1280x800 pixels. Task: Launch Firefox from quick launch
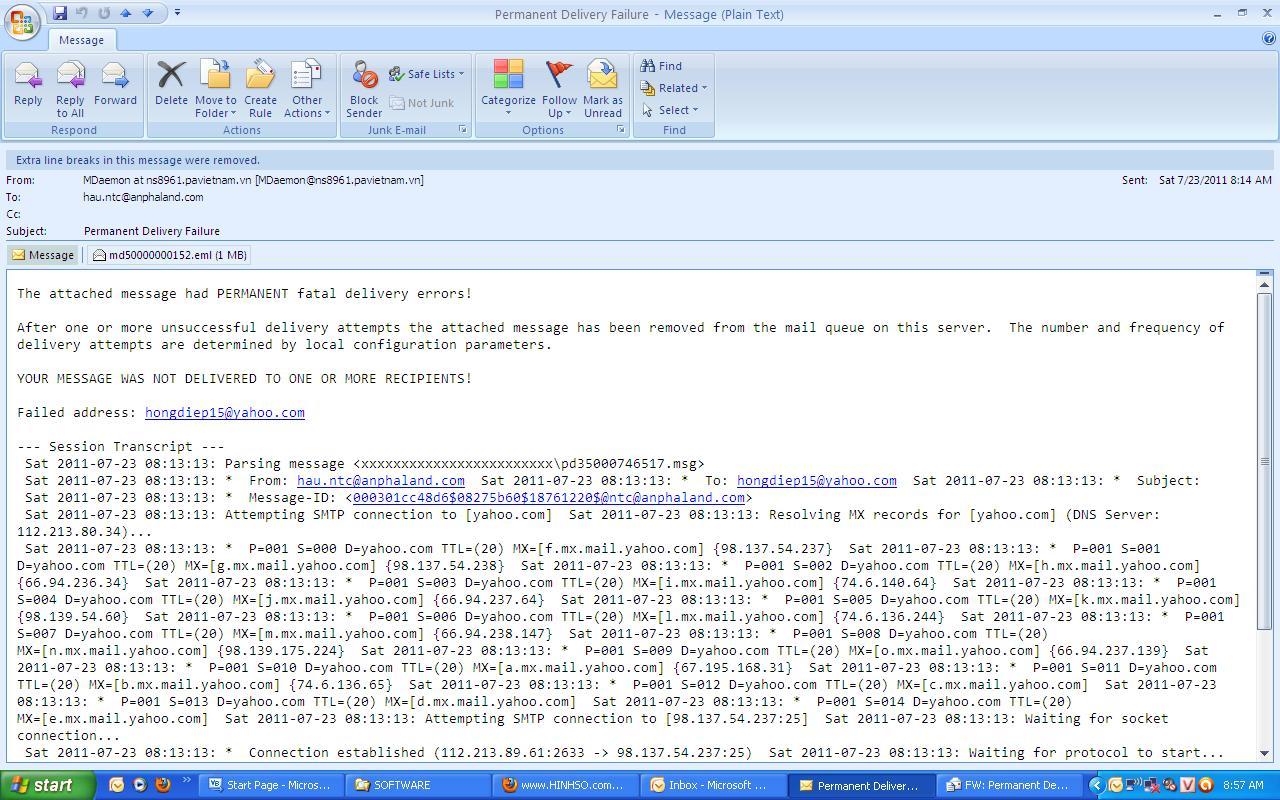click(x=162, y=785)
